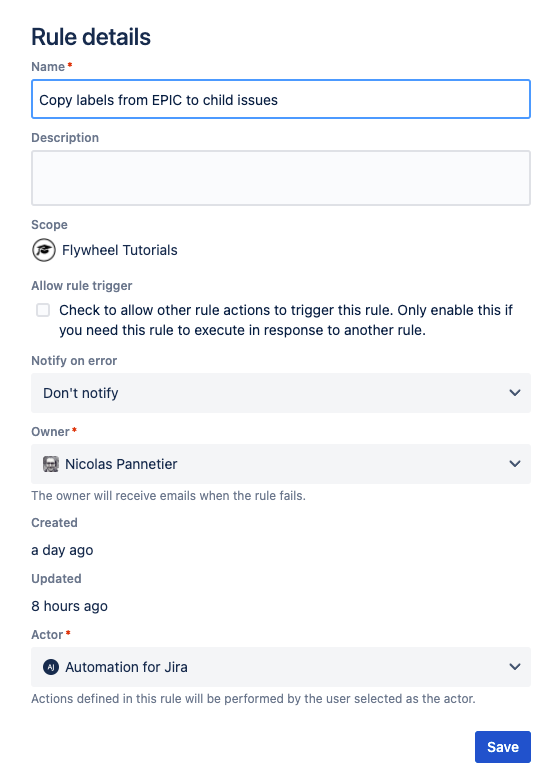Open the Don't notify dropdown
Viewport: 554px width, 783px height.
tap(281, 393)
